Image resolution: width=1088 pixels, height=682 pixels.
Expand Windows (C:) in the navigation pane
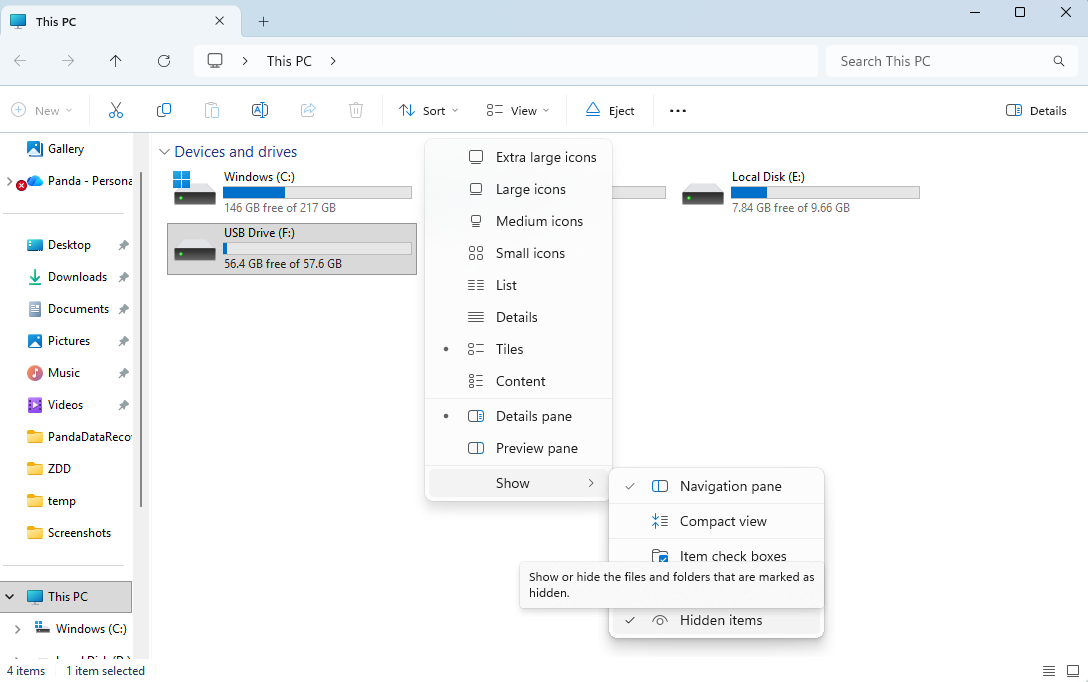18,628
